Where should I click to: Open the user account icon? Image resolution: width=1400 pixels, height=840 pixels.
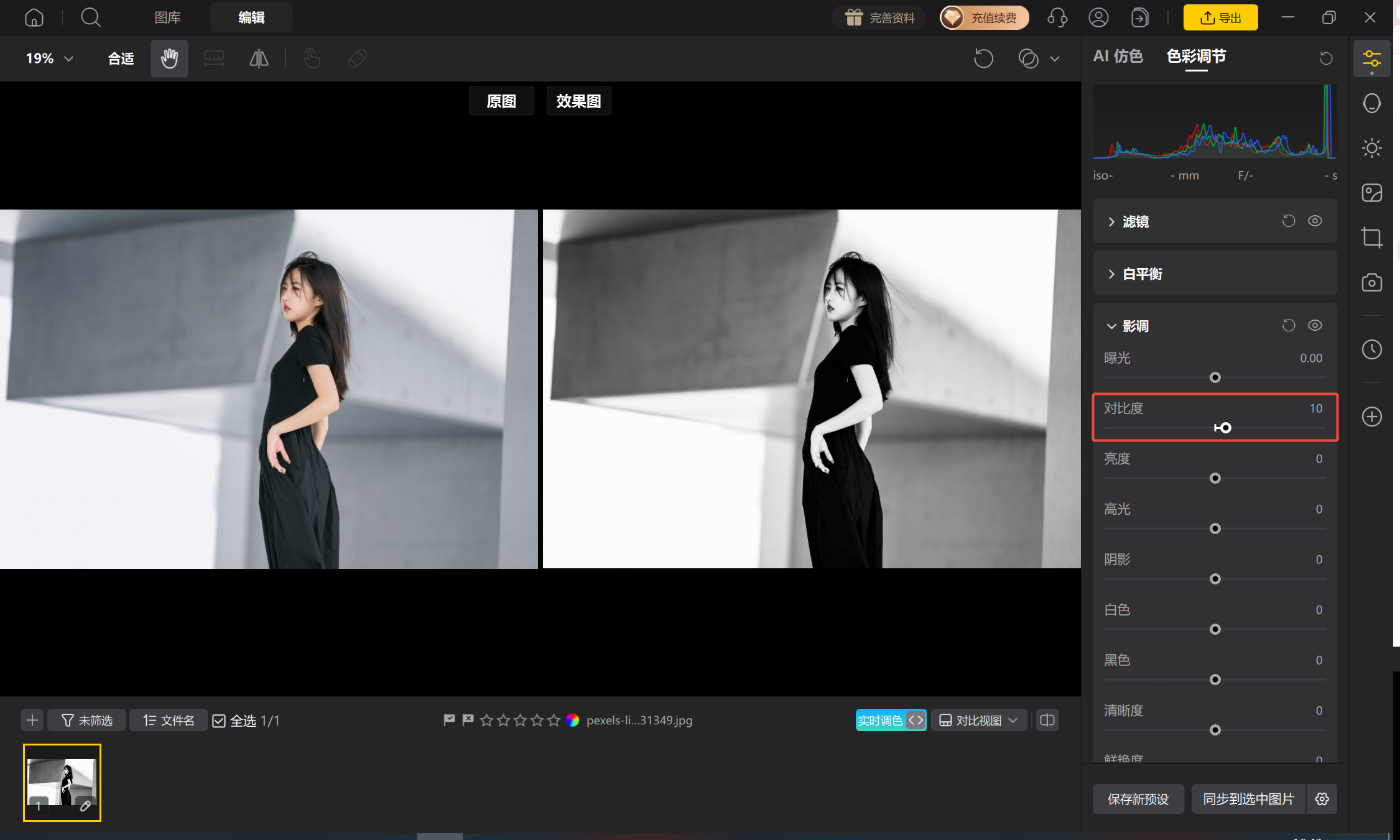(x=1098, y=17)
